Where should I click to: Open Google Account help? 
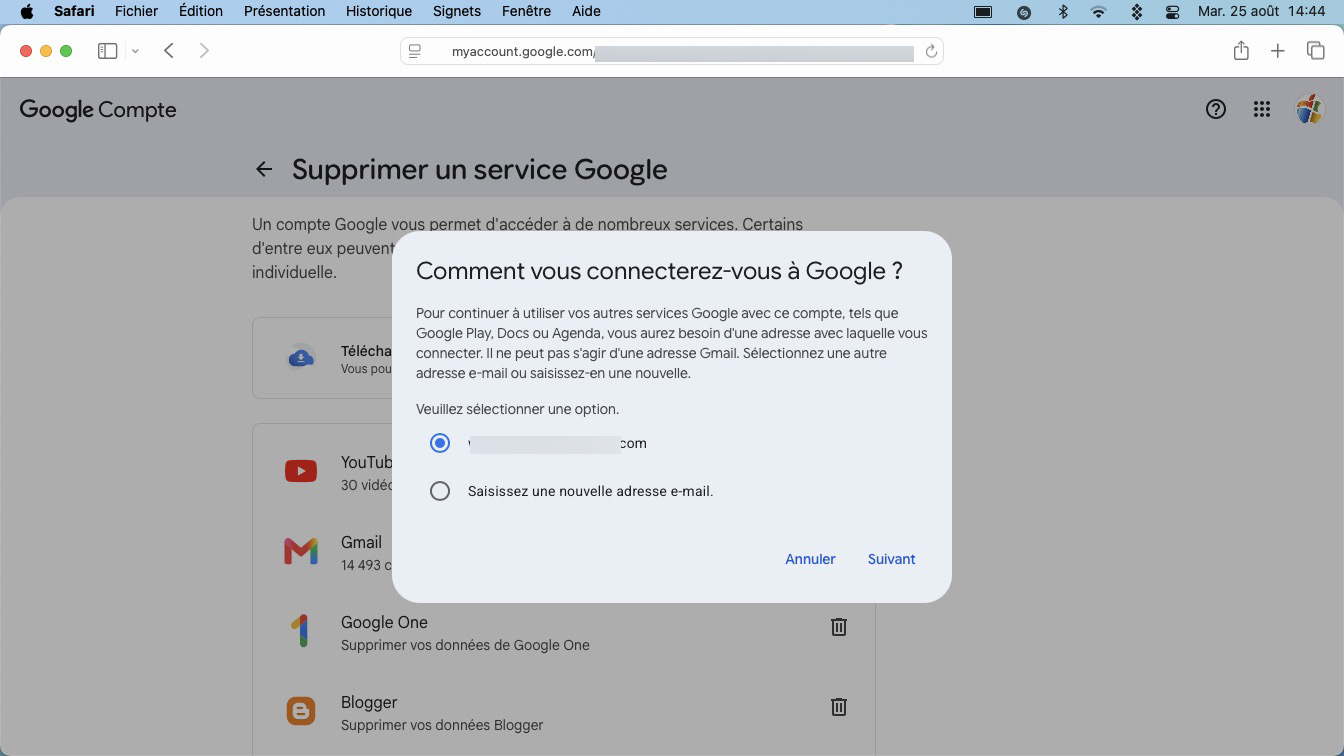click(x=1216, y=110)
